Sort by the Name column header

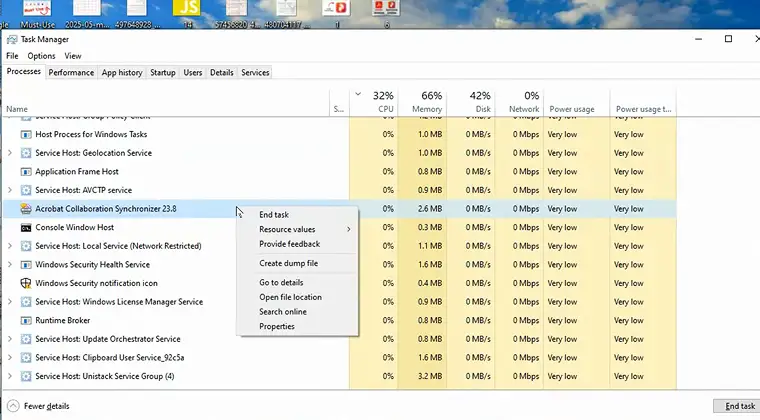(166, 102)
